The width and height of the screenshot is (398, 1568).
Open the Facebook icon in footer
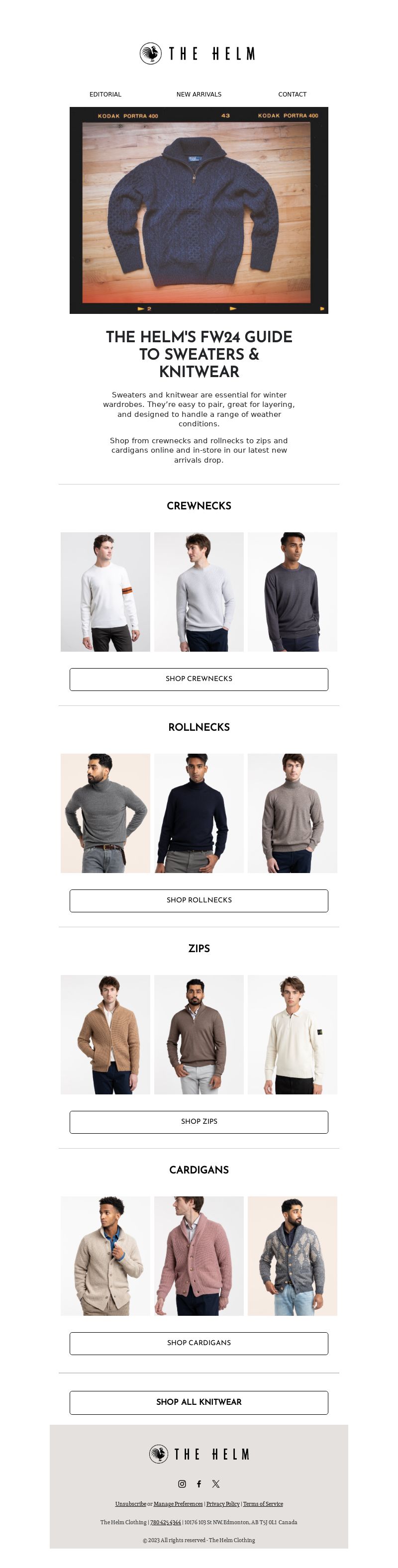[199, 1483]
